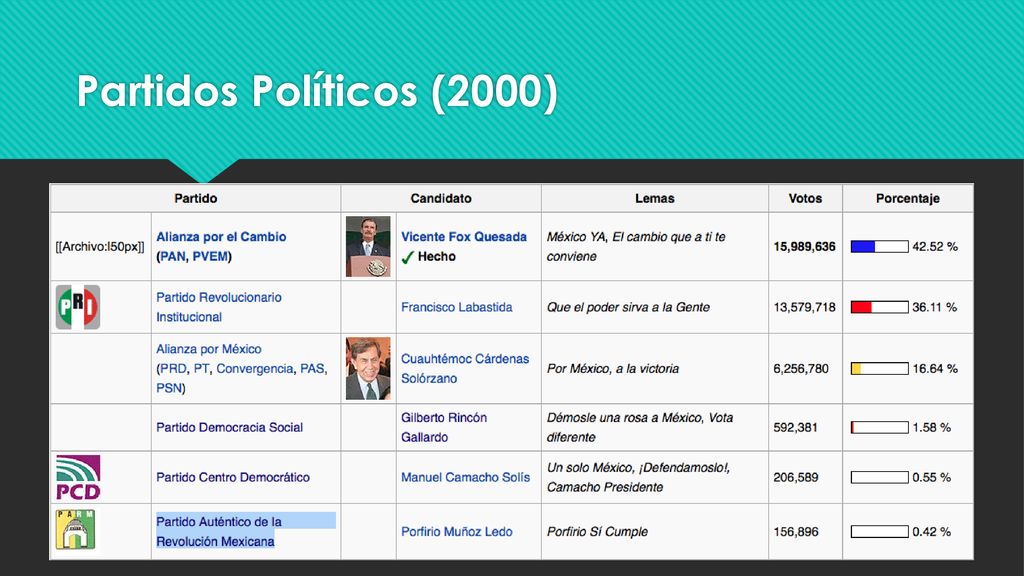The height and width of the screenshot is (576, 1024).
Task: Click the Candidato column header
Action: click(441, 199)
